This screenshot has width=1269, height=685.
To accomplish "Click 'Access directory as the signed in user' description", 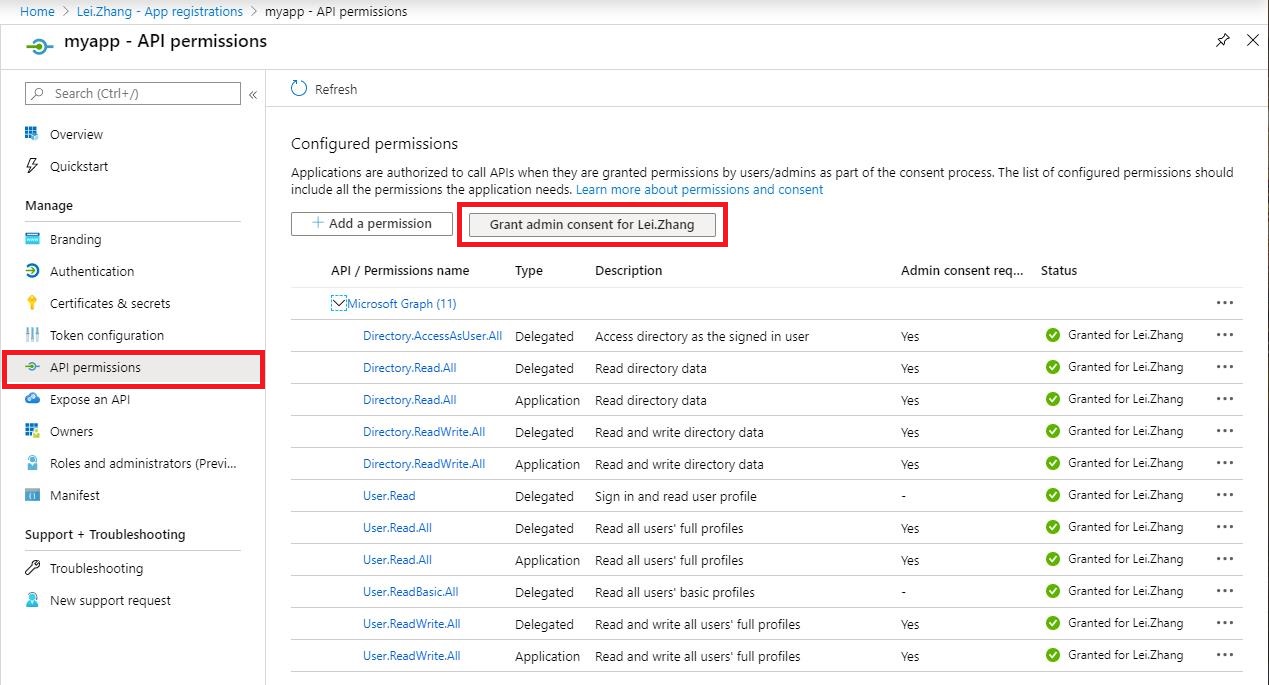I will point(702,336).
